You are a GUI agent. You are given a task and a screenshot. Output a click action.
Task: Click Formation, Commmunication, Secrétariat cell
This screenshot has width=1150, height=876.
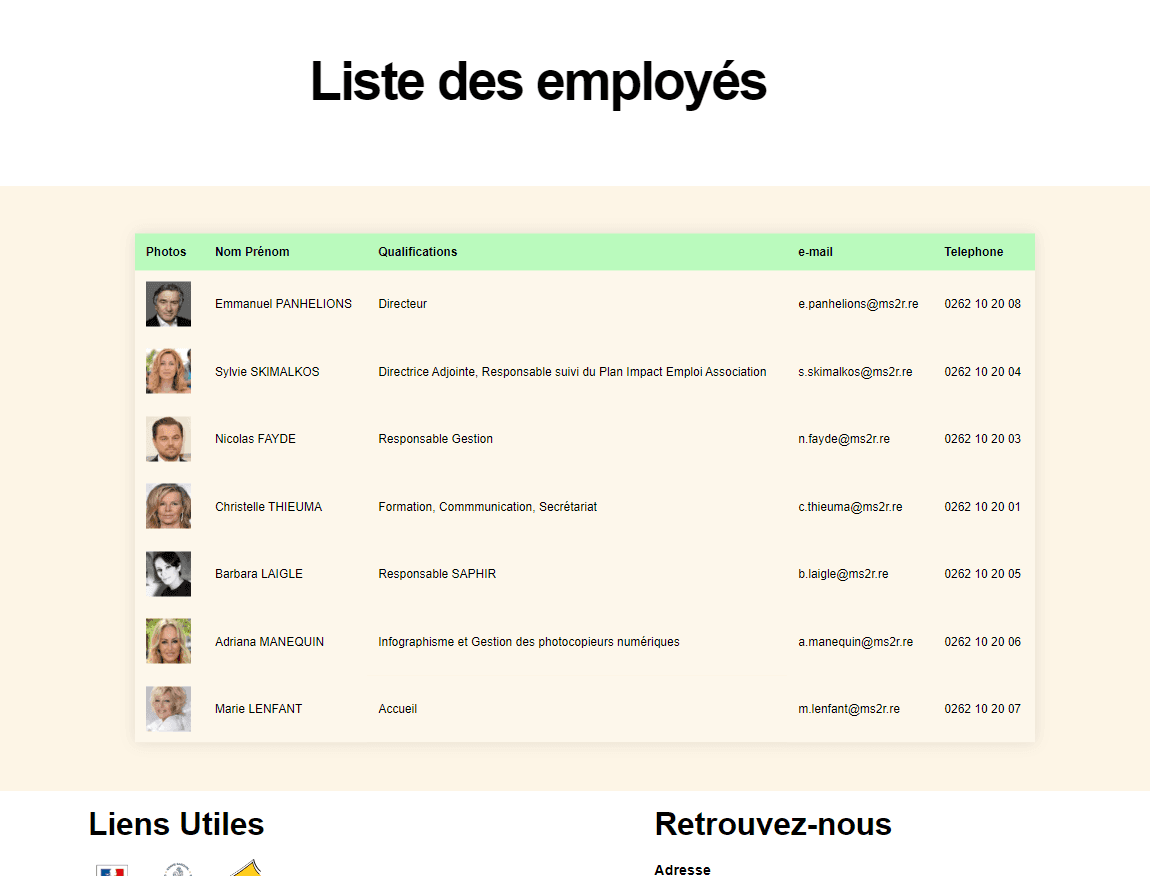(488, 507)
